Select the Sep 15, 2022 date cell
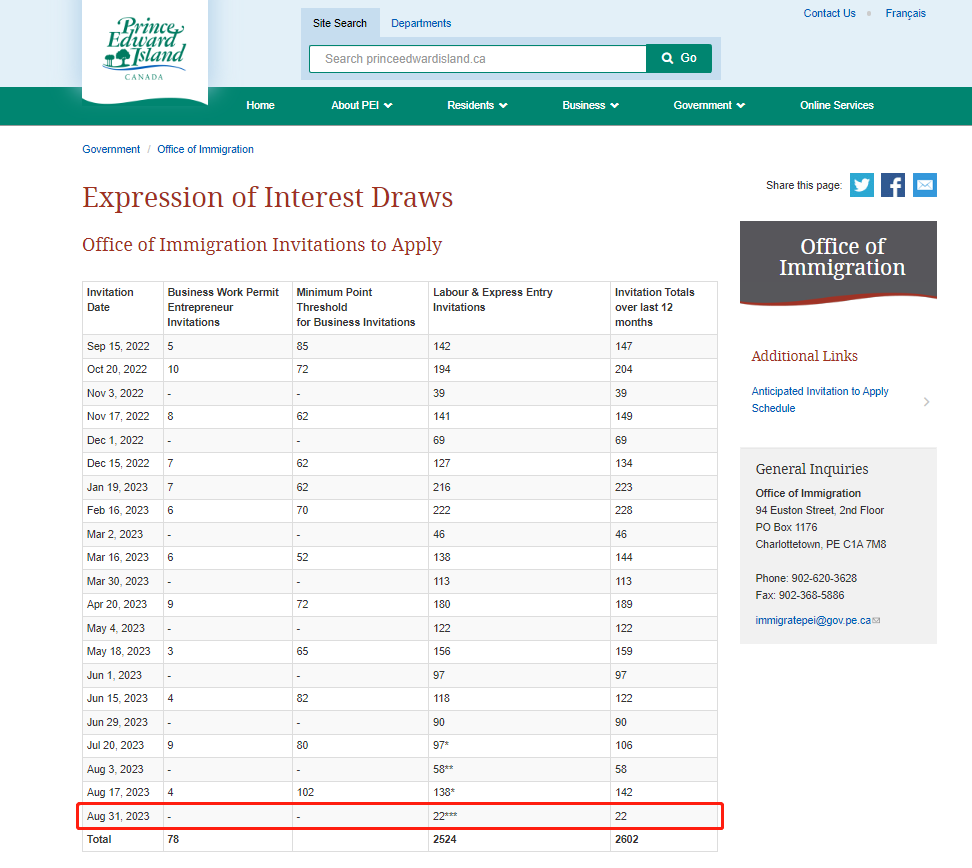The image size is (972, 868). pyautogui.click(x=123, y=347)
